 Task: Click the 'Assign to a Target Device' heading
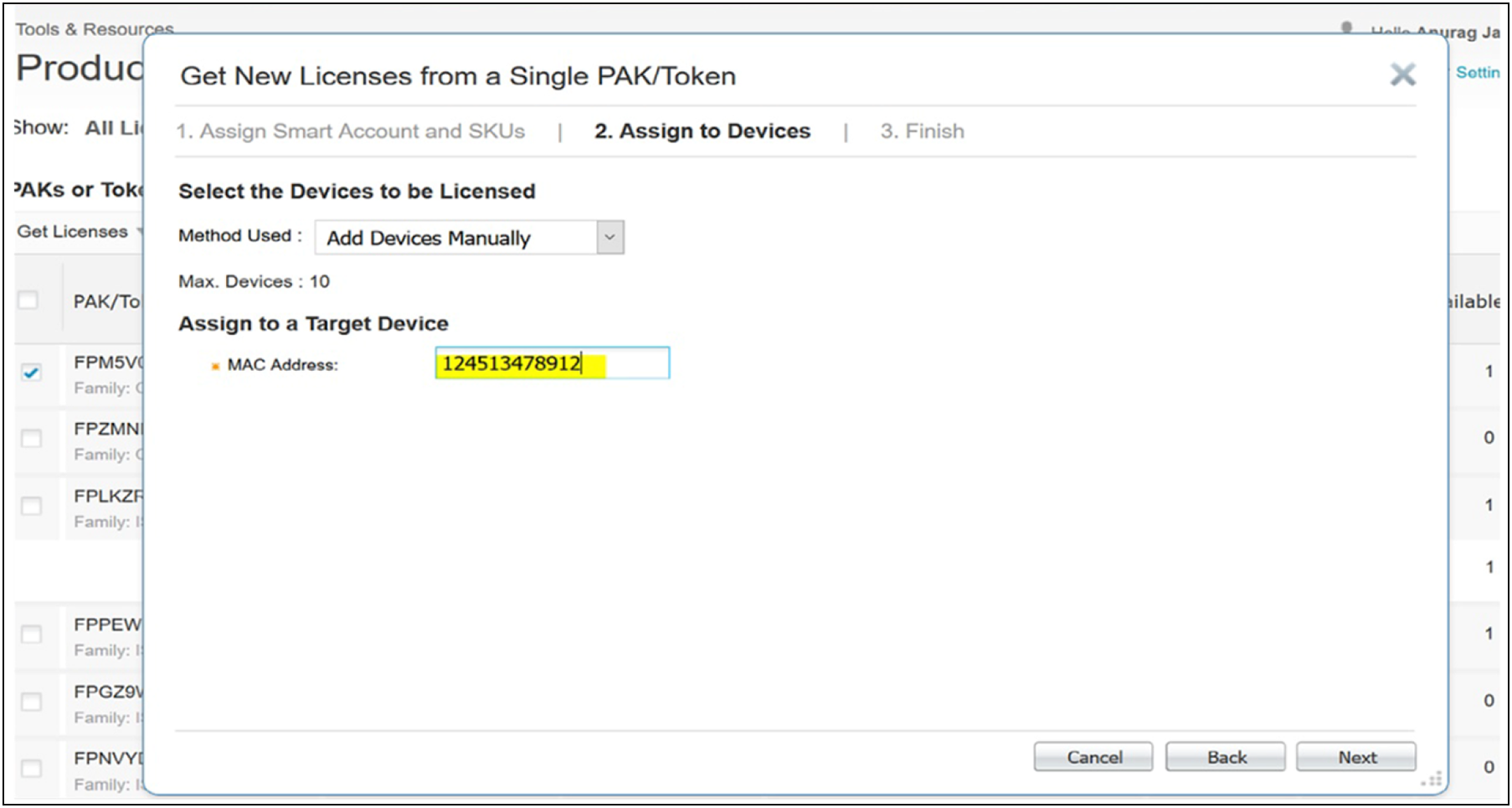click(313, 323)
